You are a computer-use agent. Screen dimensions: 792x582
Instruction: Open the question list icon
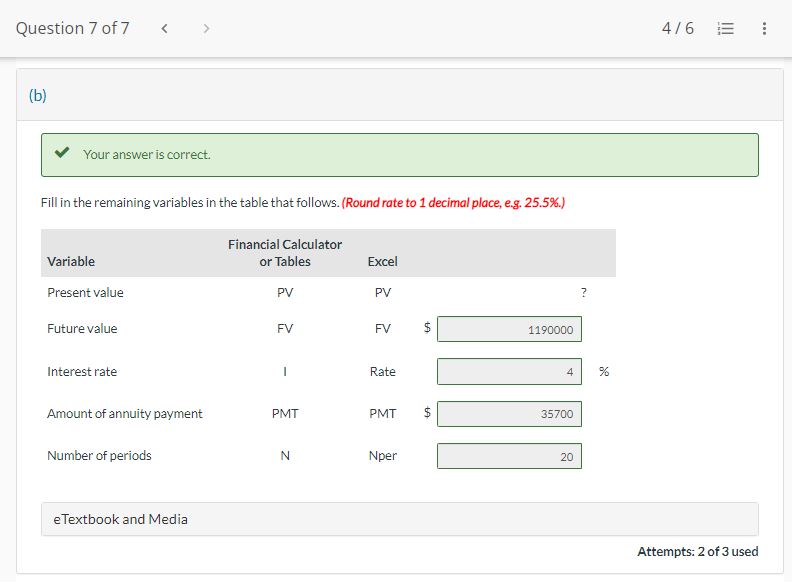725,28
